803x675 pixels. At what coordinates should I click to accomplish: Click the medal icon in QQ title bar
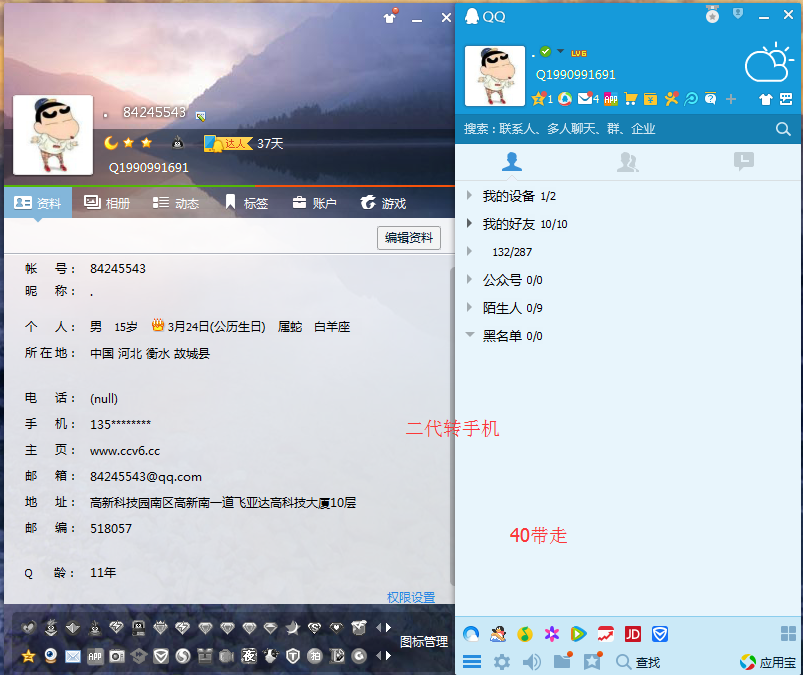tap(712, 15)
